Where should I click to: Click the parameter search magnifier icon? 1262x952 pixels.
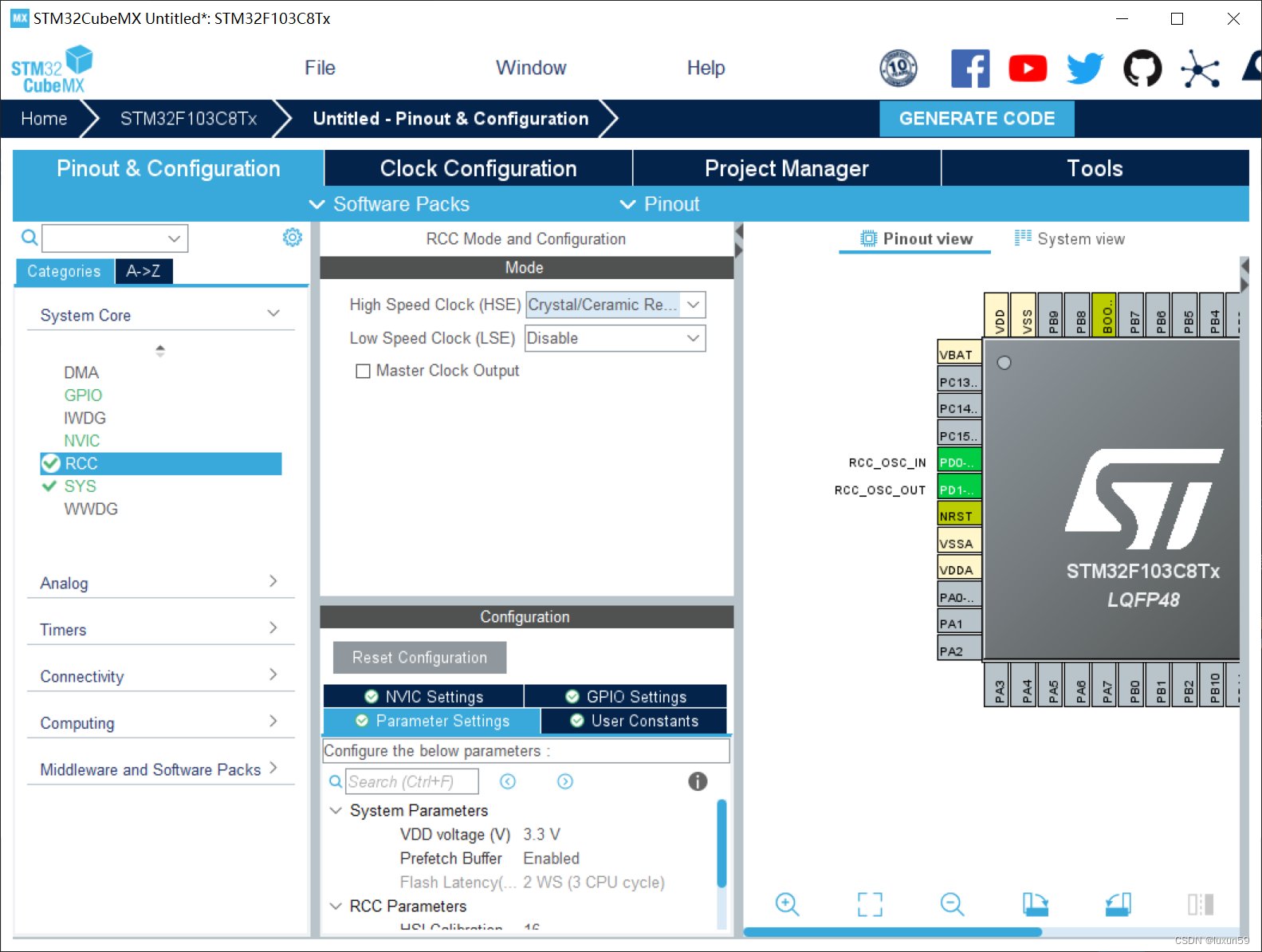click(336, 781)
